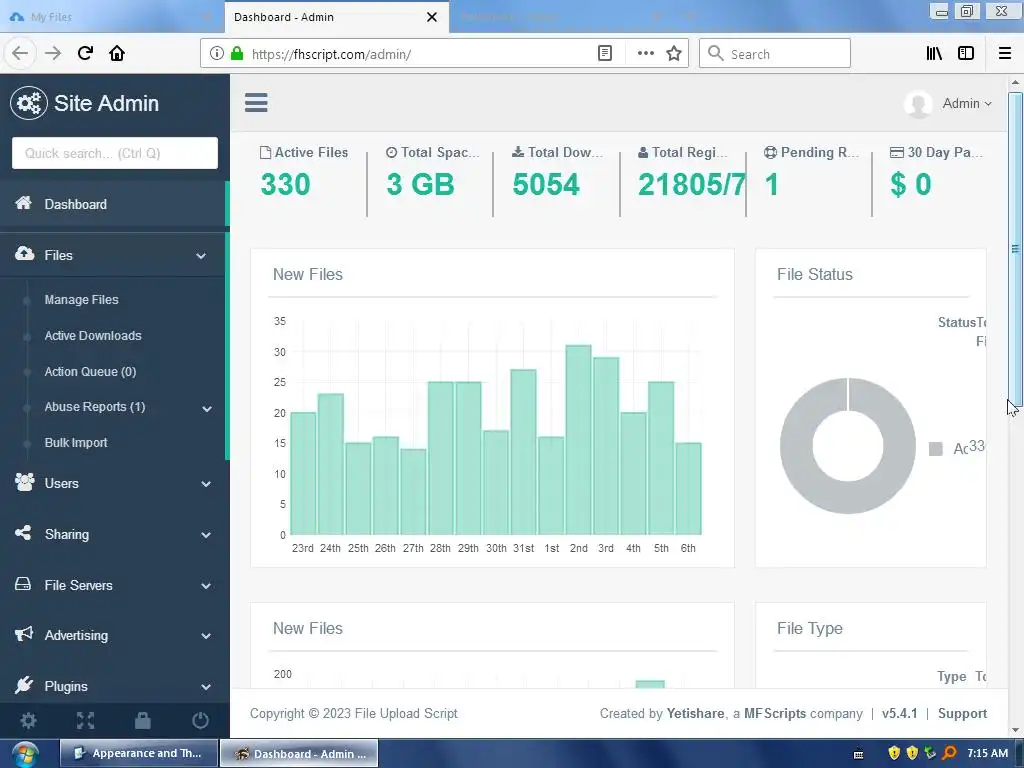Expand the Advertising menu chevron
Viewport: 1024px width, 768px height.
point(206,636)
